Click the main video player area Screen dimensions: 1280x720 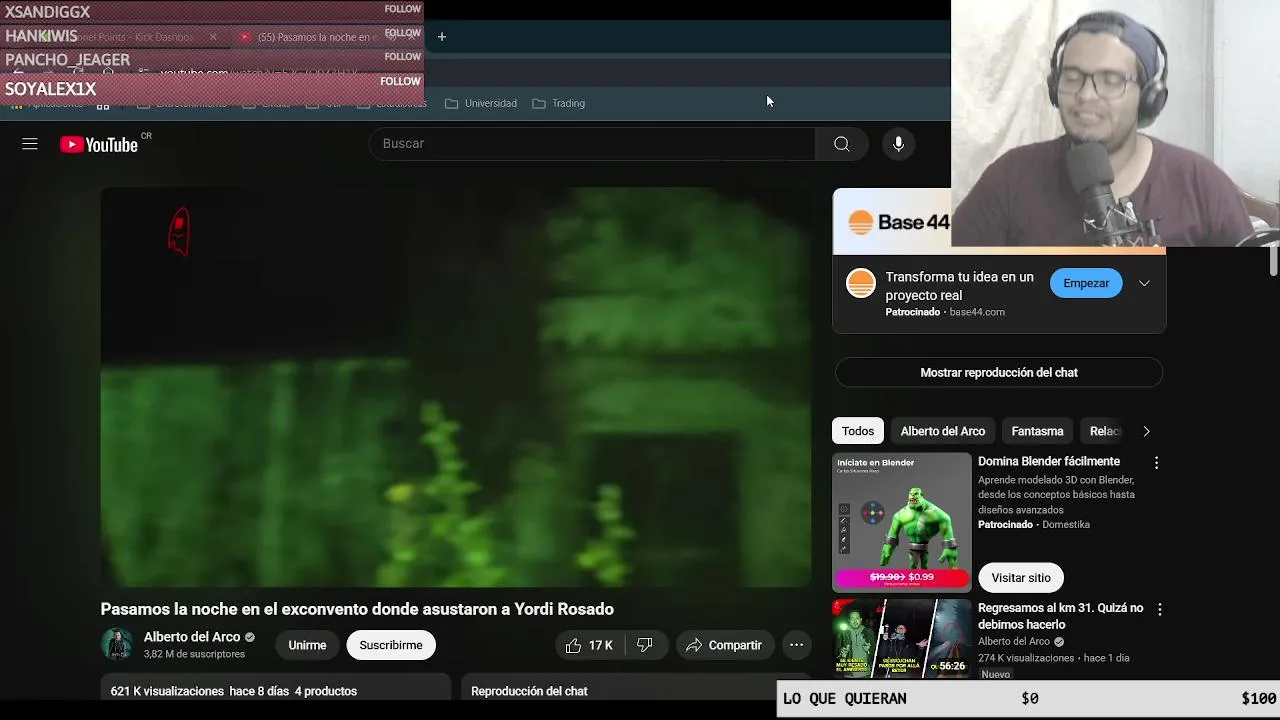coord(455,387)
